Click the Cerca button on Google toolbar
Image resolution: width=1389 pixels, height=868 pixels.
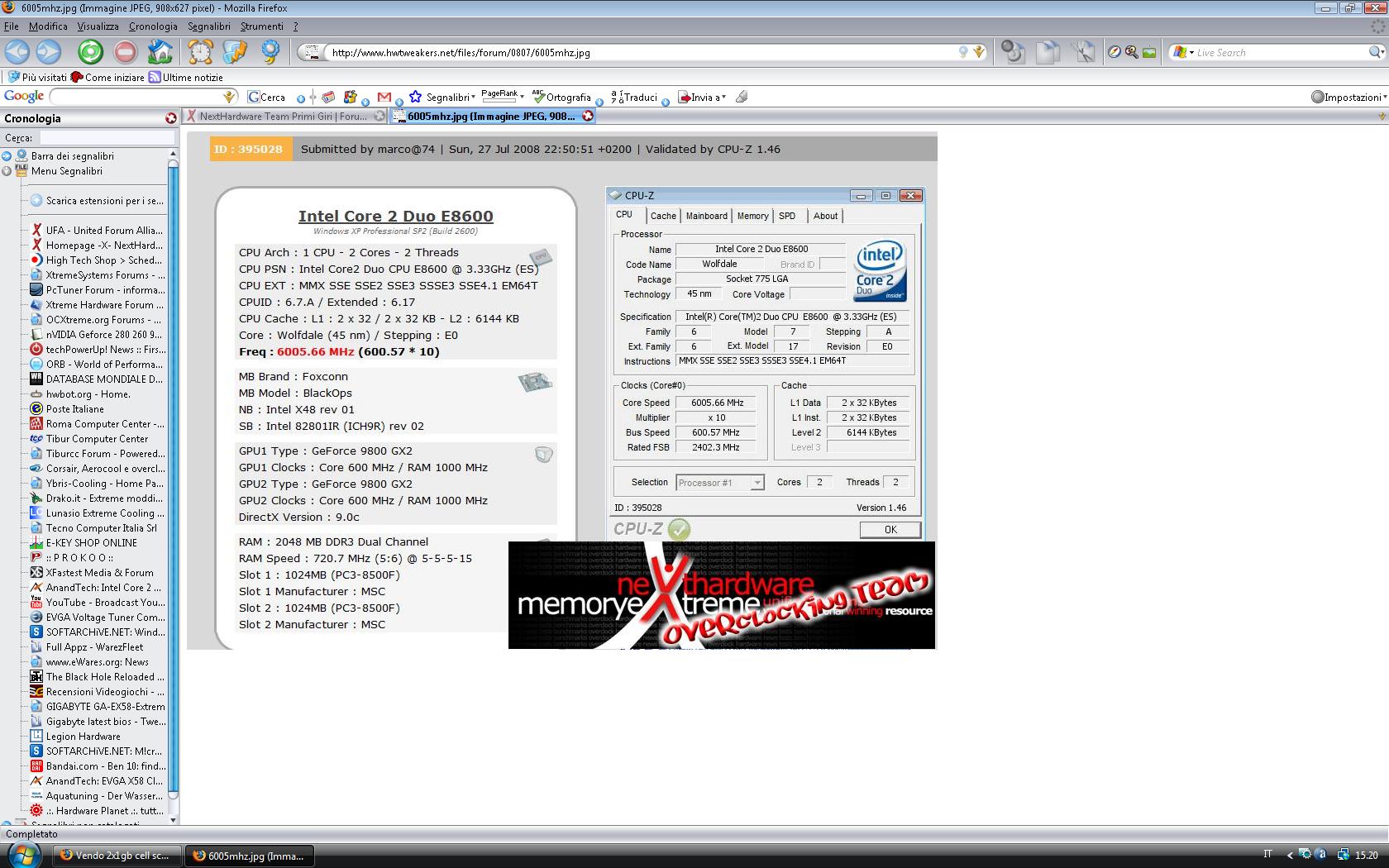(266, 97)
